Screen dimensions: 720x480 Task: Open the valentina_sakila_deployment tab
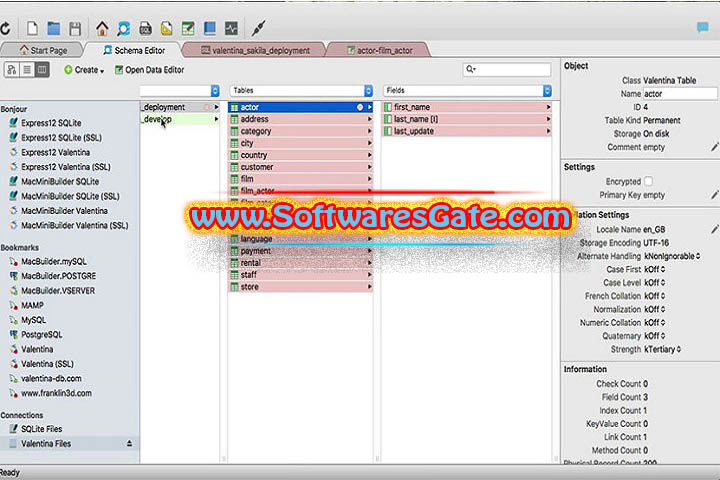[x=255, y=50]
